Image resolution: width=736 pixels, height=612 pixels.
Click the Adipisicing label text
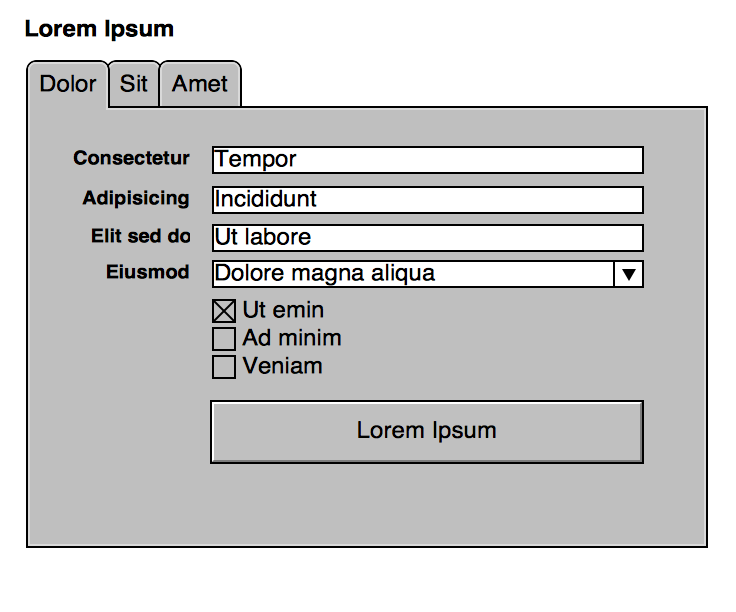pyautogui.click(x=136, y=198)
